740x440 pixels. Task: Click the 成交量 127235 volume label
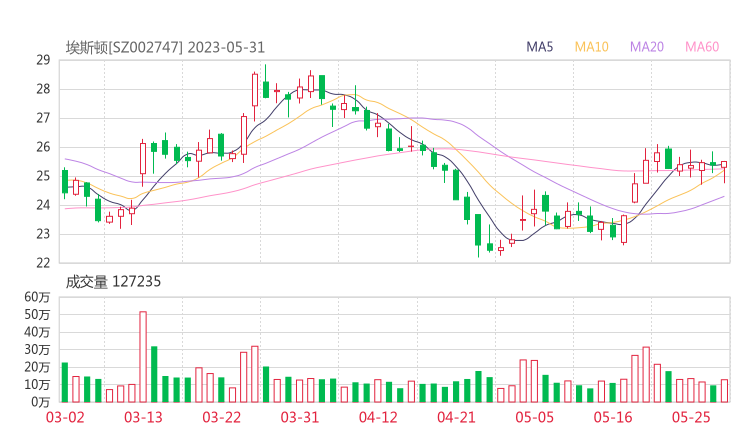tap(113, 282)
